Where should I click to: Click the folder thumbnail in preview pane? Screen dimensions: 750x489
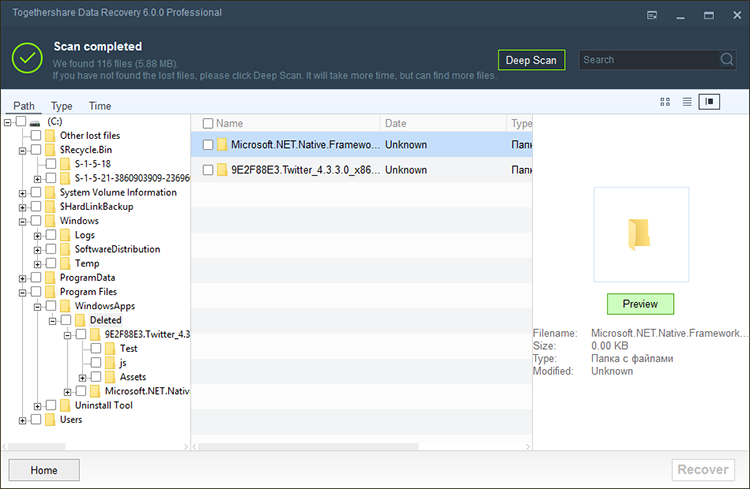639,234
